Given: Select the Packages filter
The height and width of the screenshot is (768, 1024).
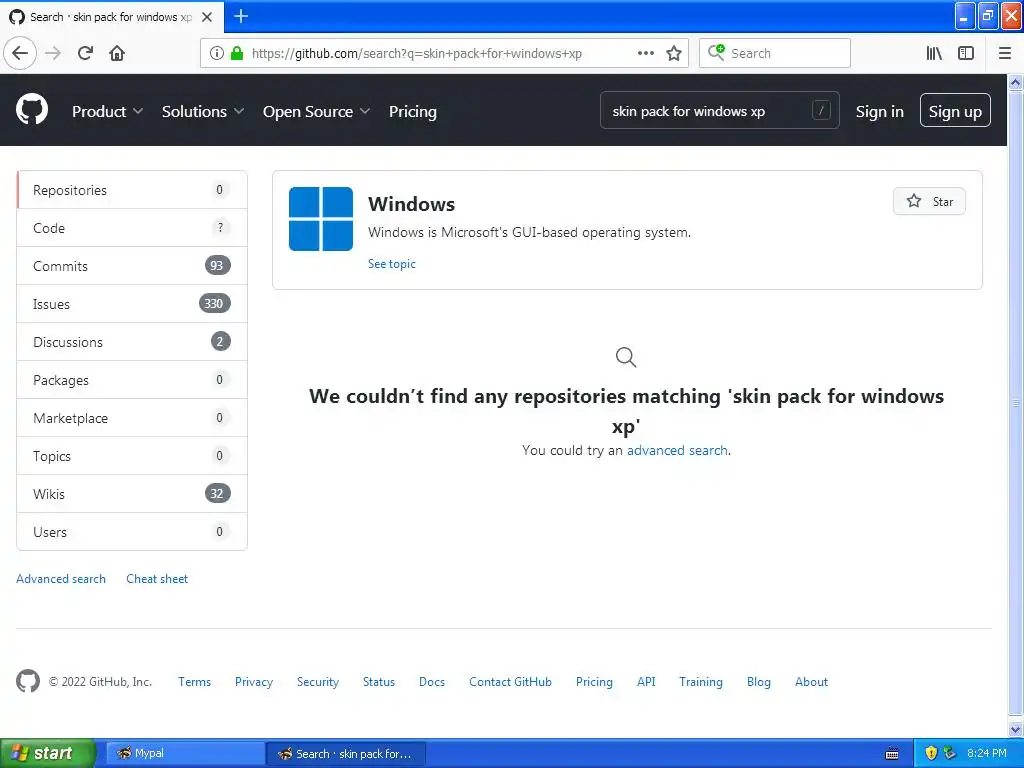Looking at the screenshot, I should pyautogui.click(x=132, y=379).
